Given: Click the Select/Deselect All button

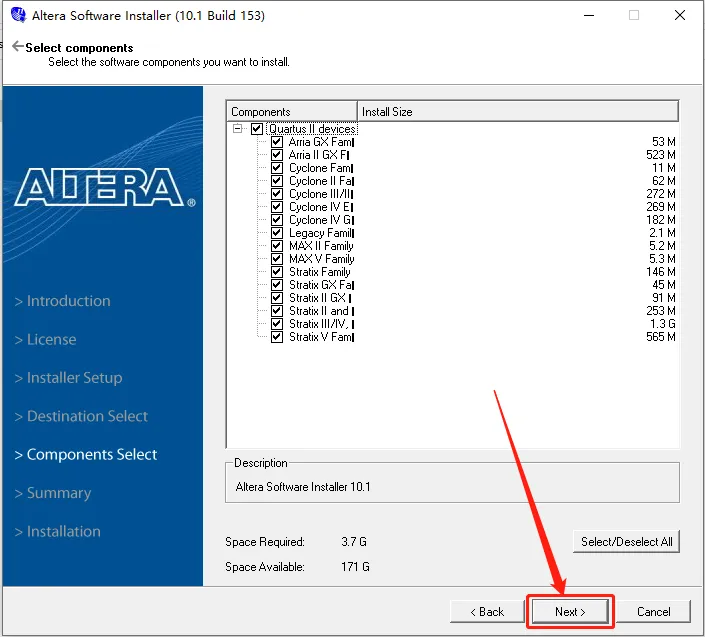Looking at the screenshot, I should [x=626, y=542].
